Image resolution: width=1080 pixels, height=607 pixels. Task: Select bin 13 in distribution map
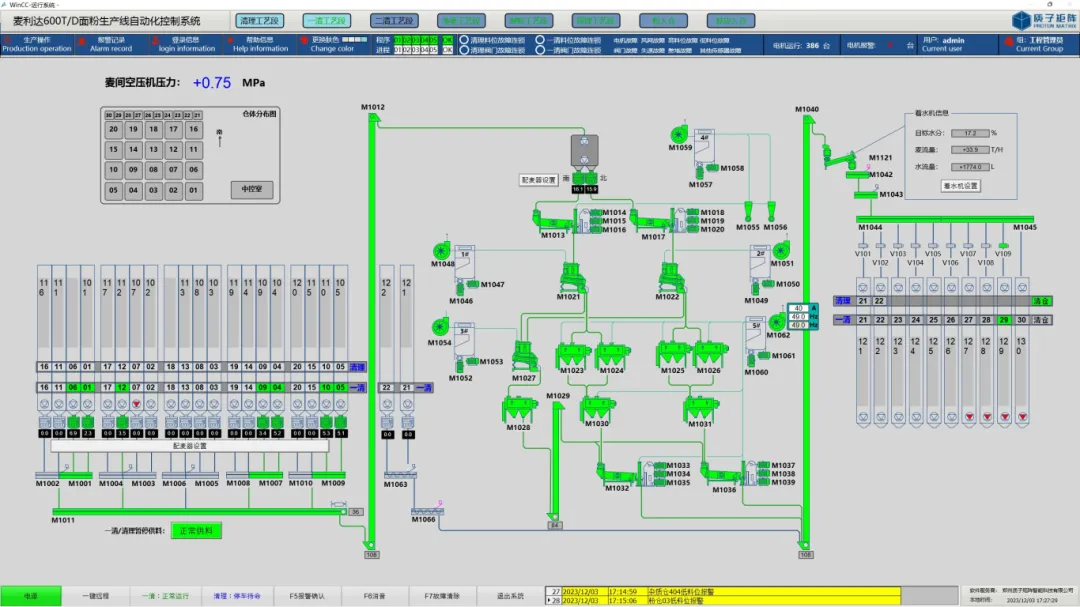pyautogui.click(x=154, y=149)
